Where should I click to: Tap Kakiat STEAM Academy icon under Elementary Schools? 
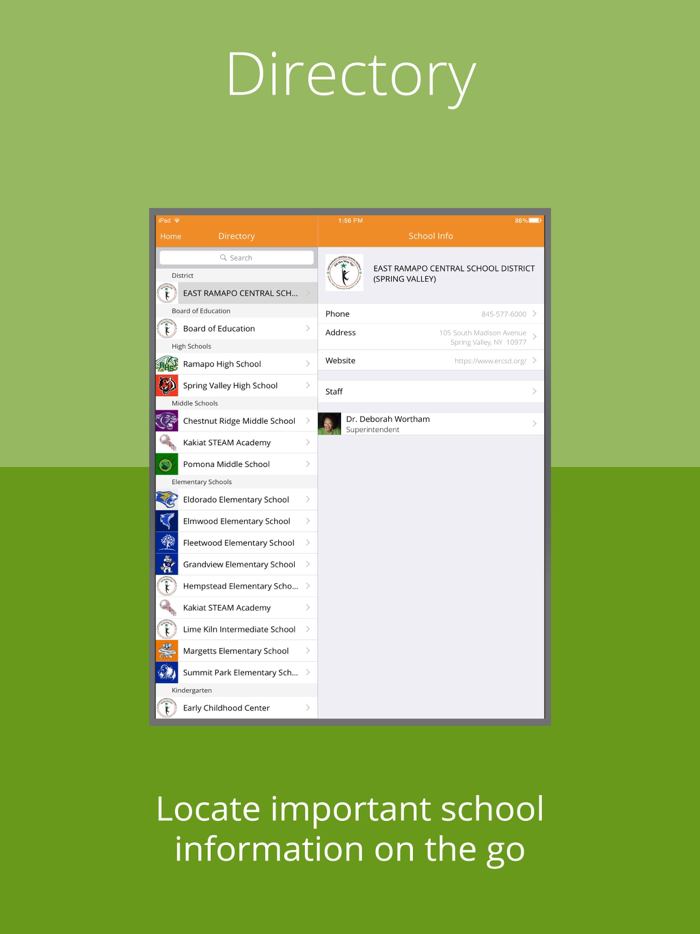tap(167, 608)
